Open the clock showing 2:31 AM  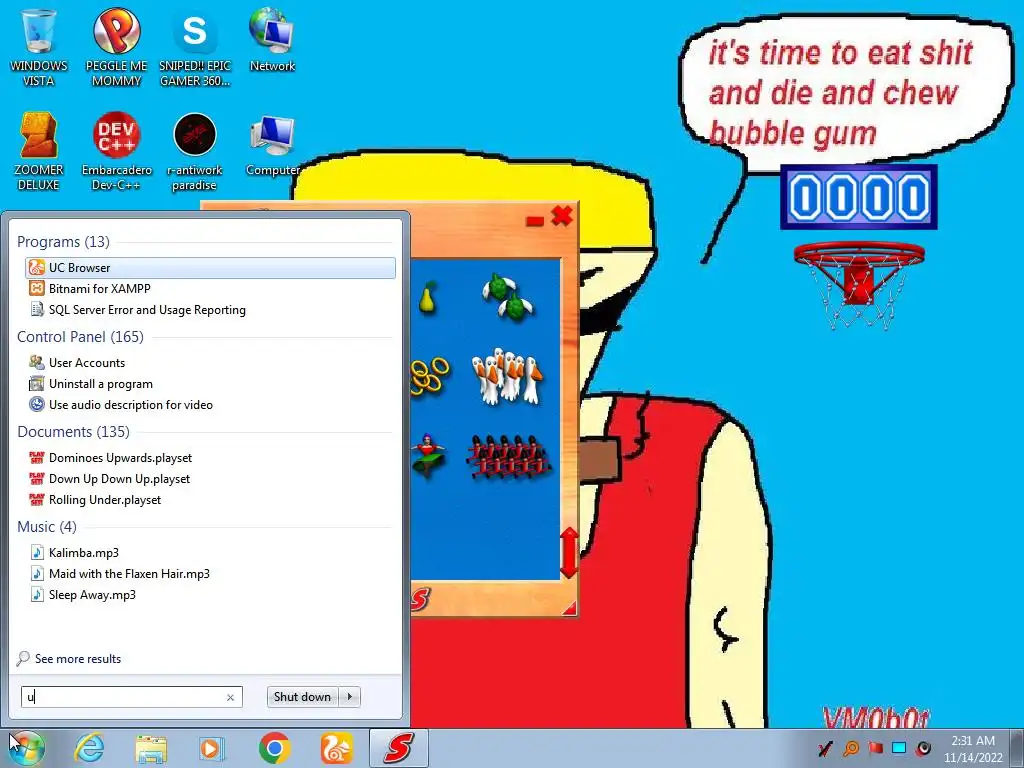973,749
